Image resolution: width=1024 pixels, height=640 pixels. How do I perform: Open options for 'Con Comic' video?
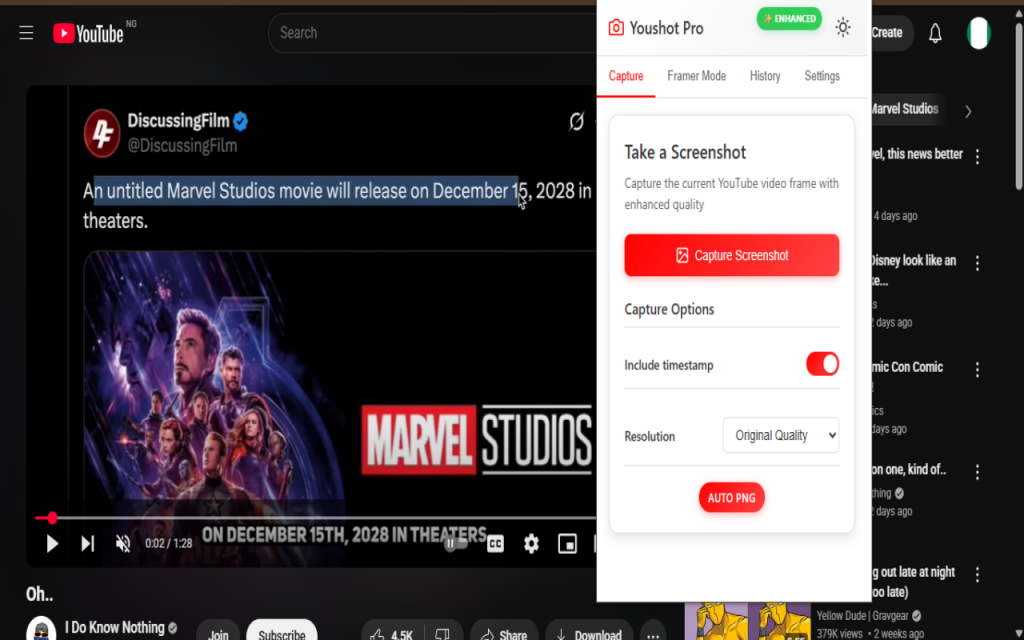point(977,370)
